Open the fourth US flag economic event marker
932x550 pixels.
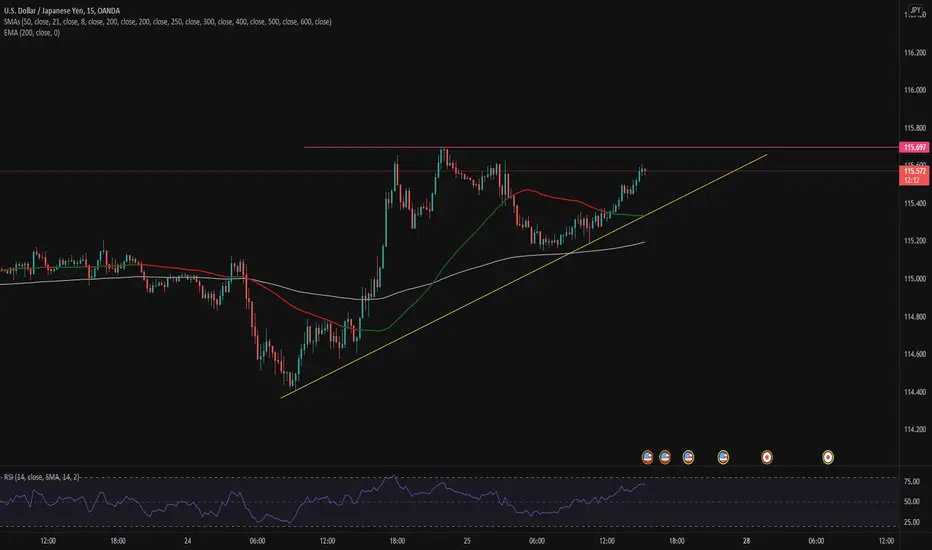tap(723, 457)
